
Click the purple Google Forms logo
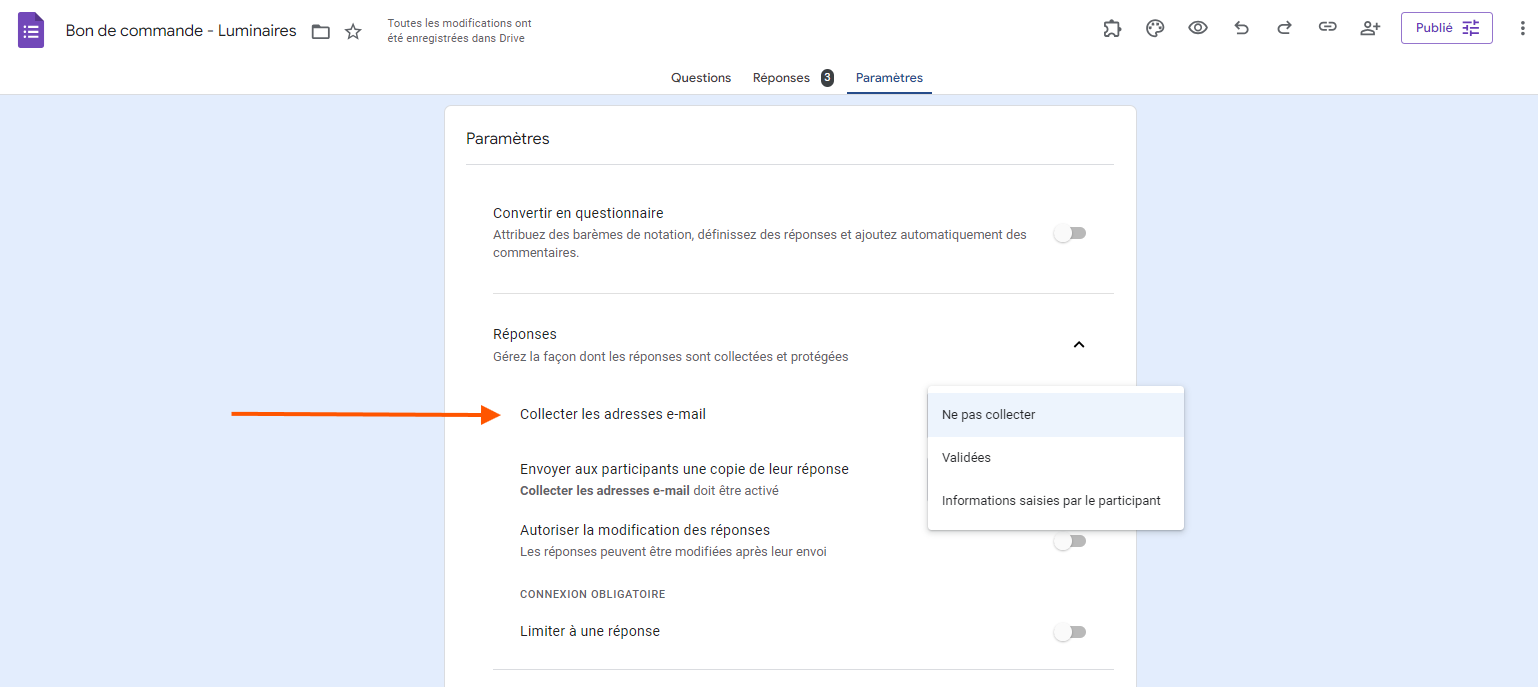point(30,29)
